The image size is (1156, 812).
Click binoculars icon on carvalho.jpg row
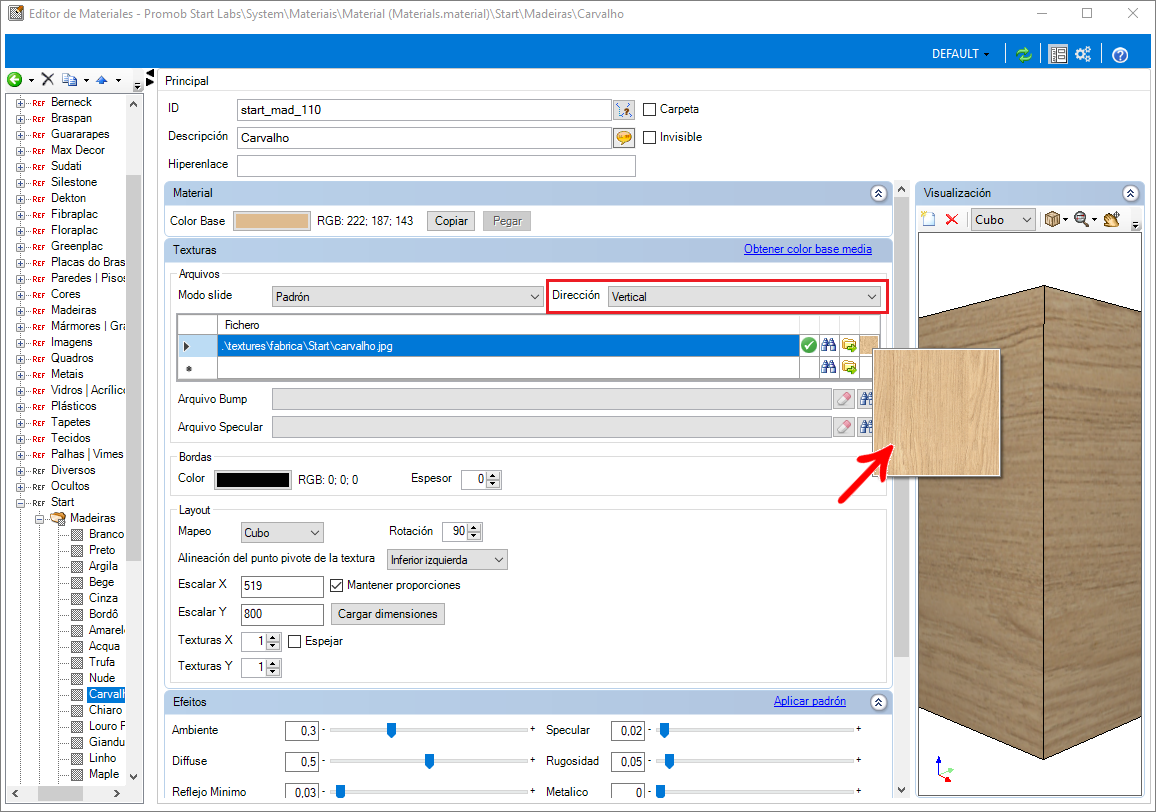click(829, 345)
